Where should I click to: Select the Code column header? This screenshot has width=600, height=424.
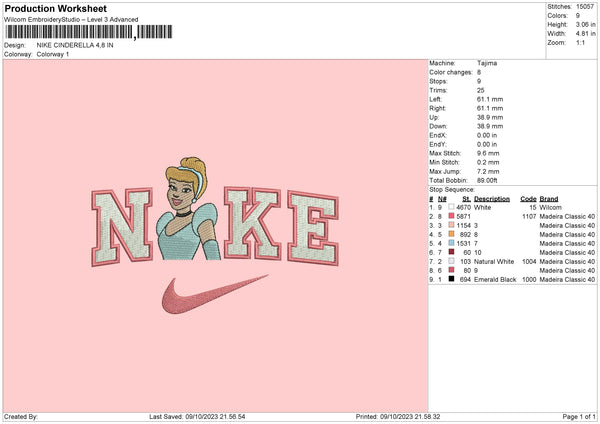528,199
